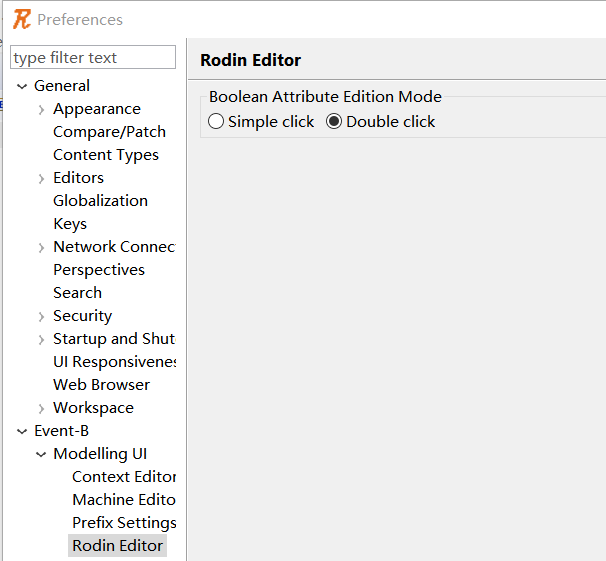Select the Rodin Editor tree item

(x=117, y=546)
